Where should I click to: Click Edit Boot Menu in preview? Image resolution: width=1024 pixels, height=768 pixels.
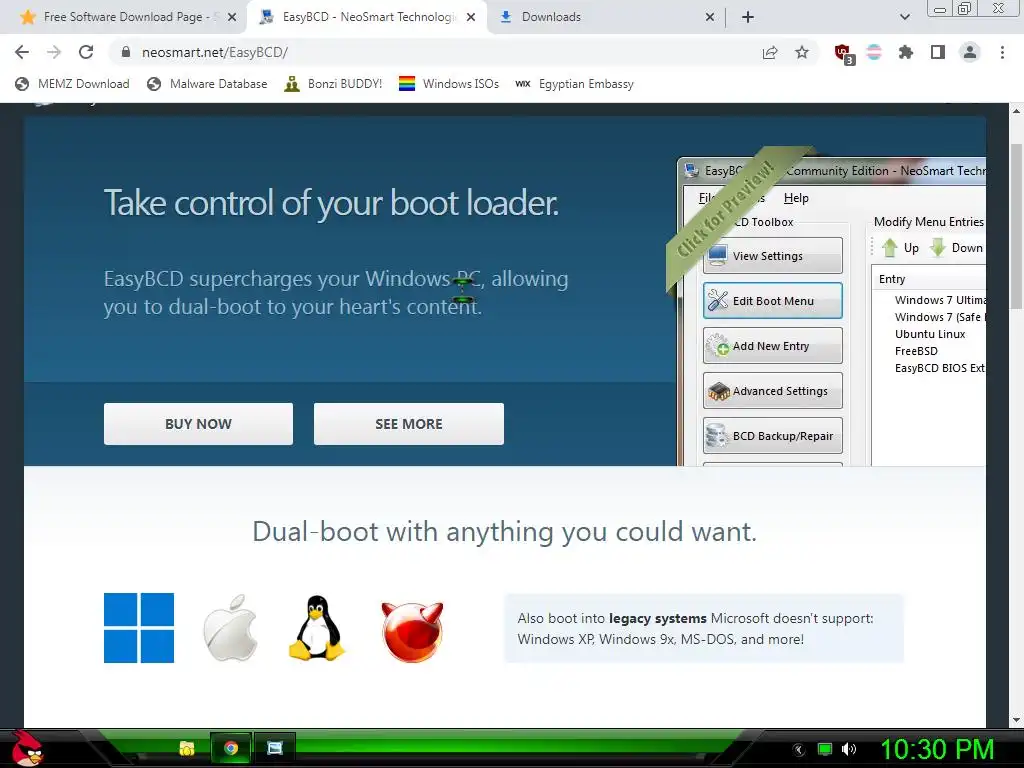tap(773, 300)
